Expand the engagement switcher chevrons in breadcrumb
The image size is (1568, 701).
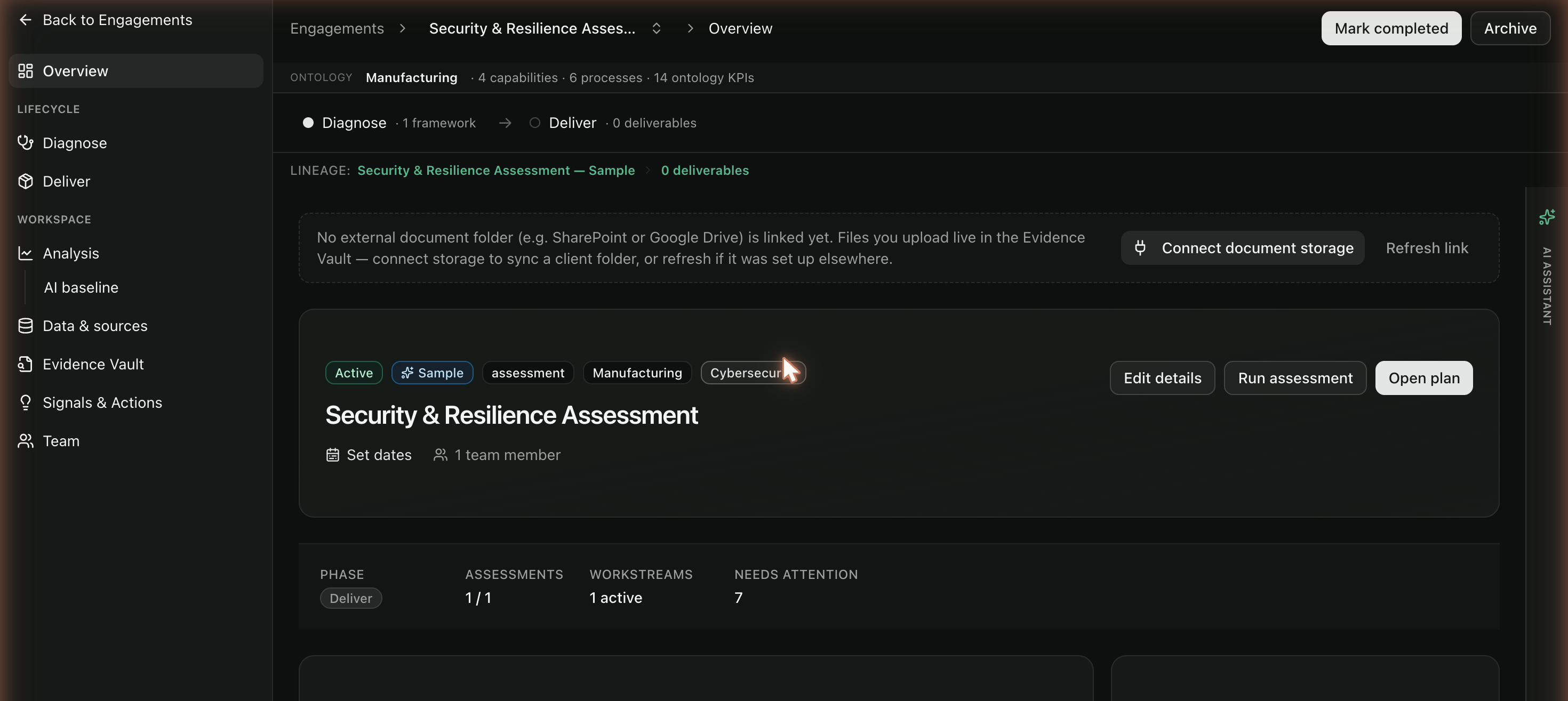(656, 28)
